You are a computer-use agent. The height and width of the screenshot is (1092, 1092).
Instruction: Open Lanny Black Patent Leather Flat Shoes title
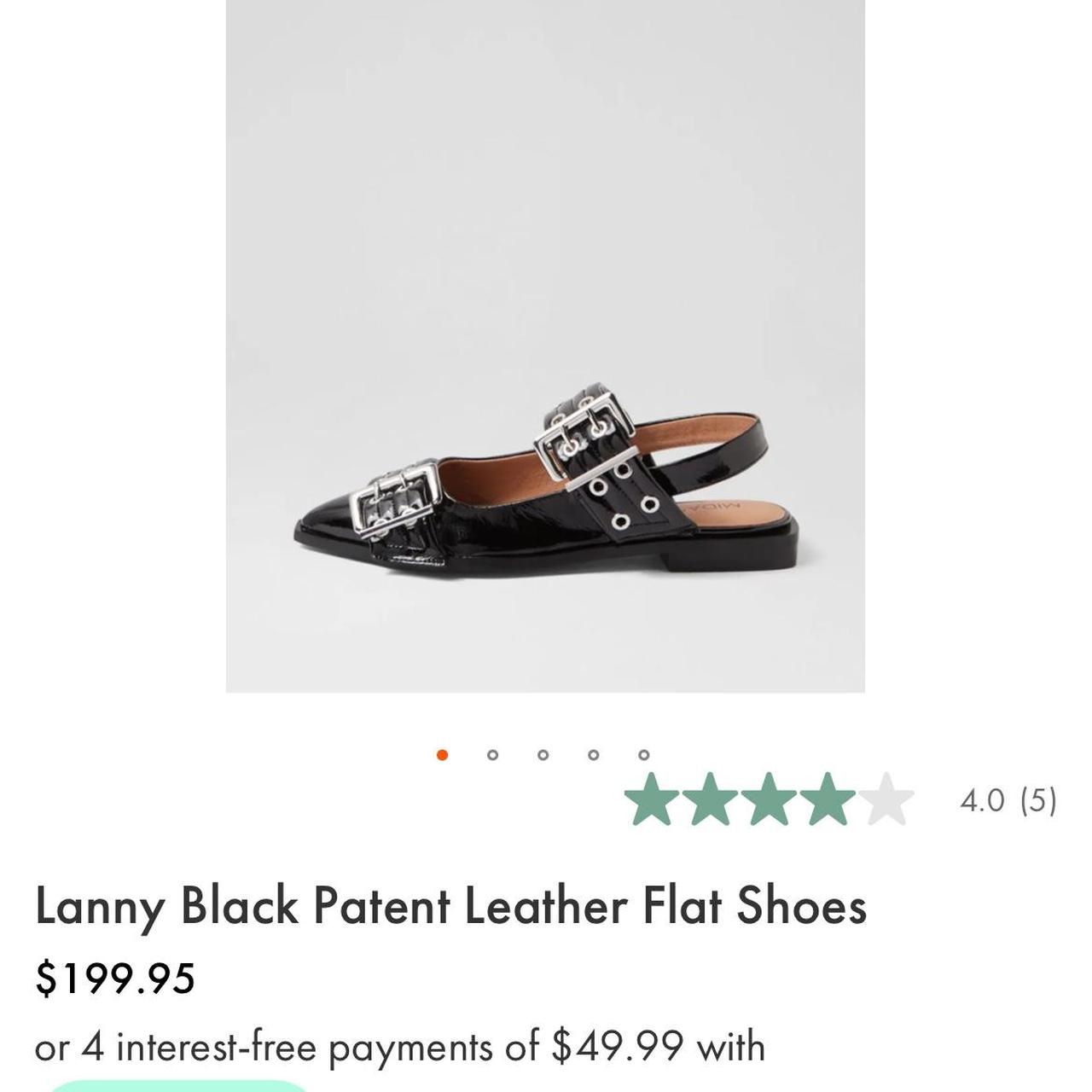tap(451, 906)
